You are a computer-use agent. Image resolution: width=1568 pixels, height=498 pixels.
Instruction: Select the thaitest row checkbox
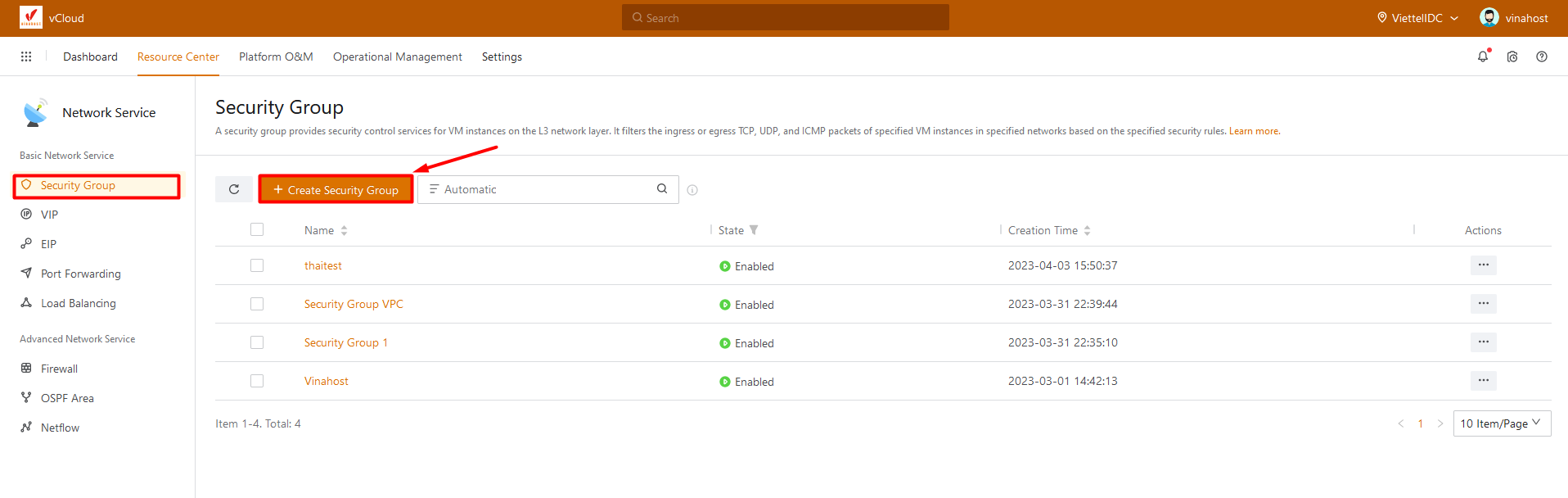257,265
